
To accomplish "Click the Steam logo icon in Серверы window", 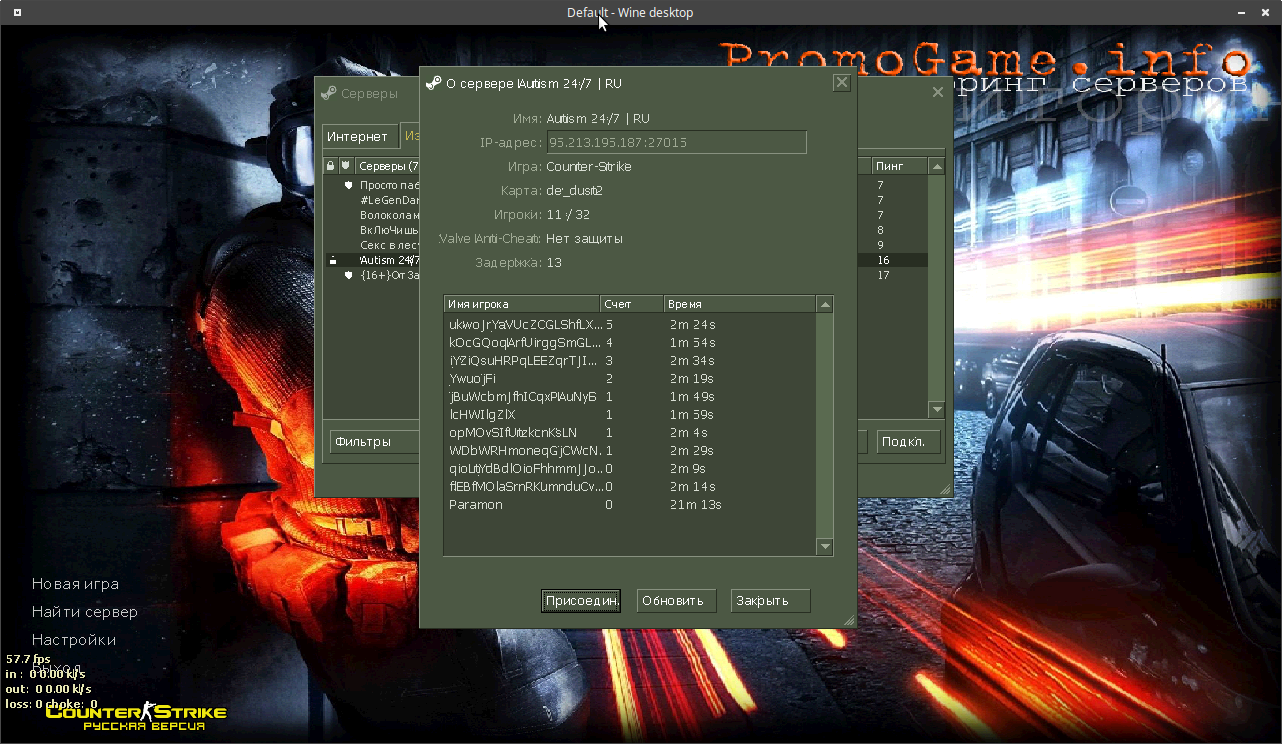I will pos(328,93).
